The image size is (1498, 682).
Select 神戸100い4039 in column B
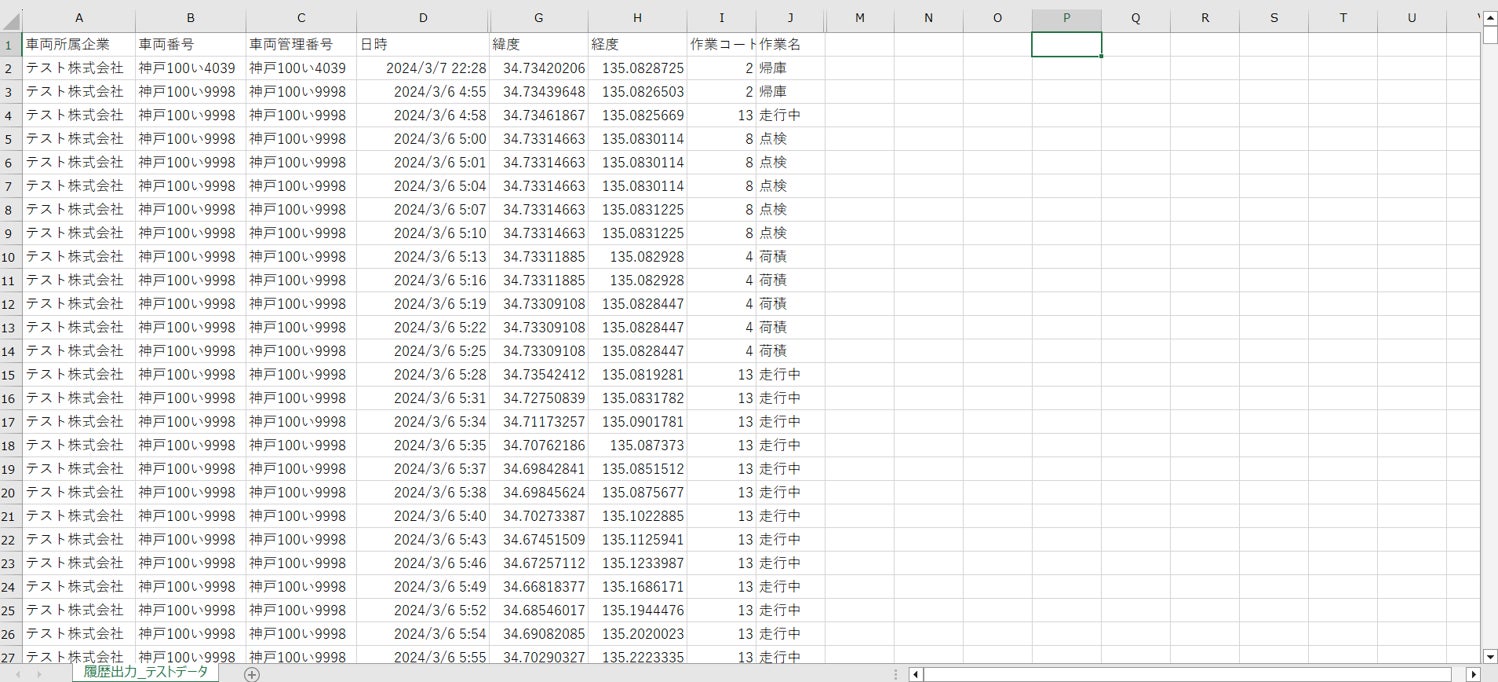190,68
